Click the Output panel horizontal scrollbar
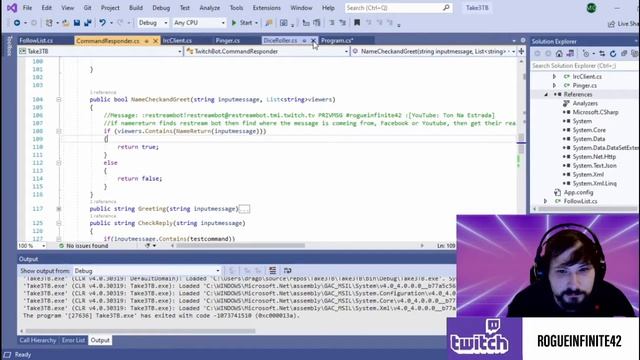The image size is (640, 360). pos(140,331)
